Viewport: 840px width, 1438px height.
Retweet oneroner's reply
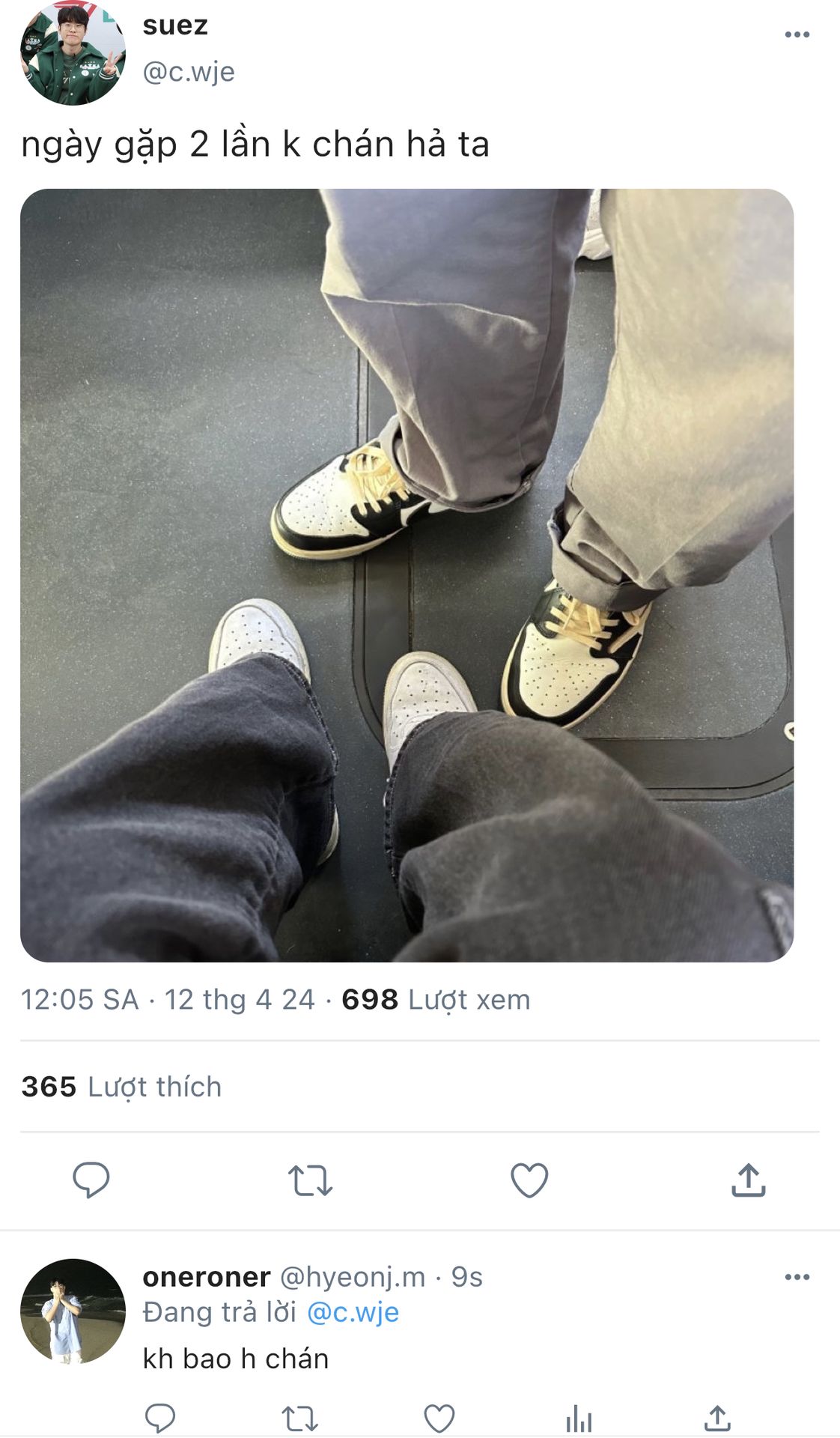pyautogui.click(x=299, y=1418)
